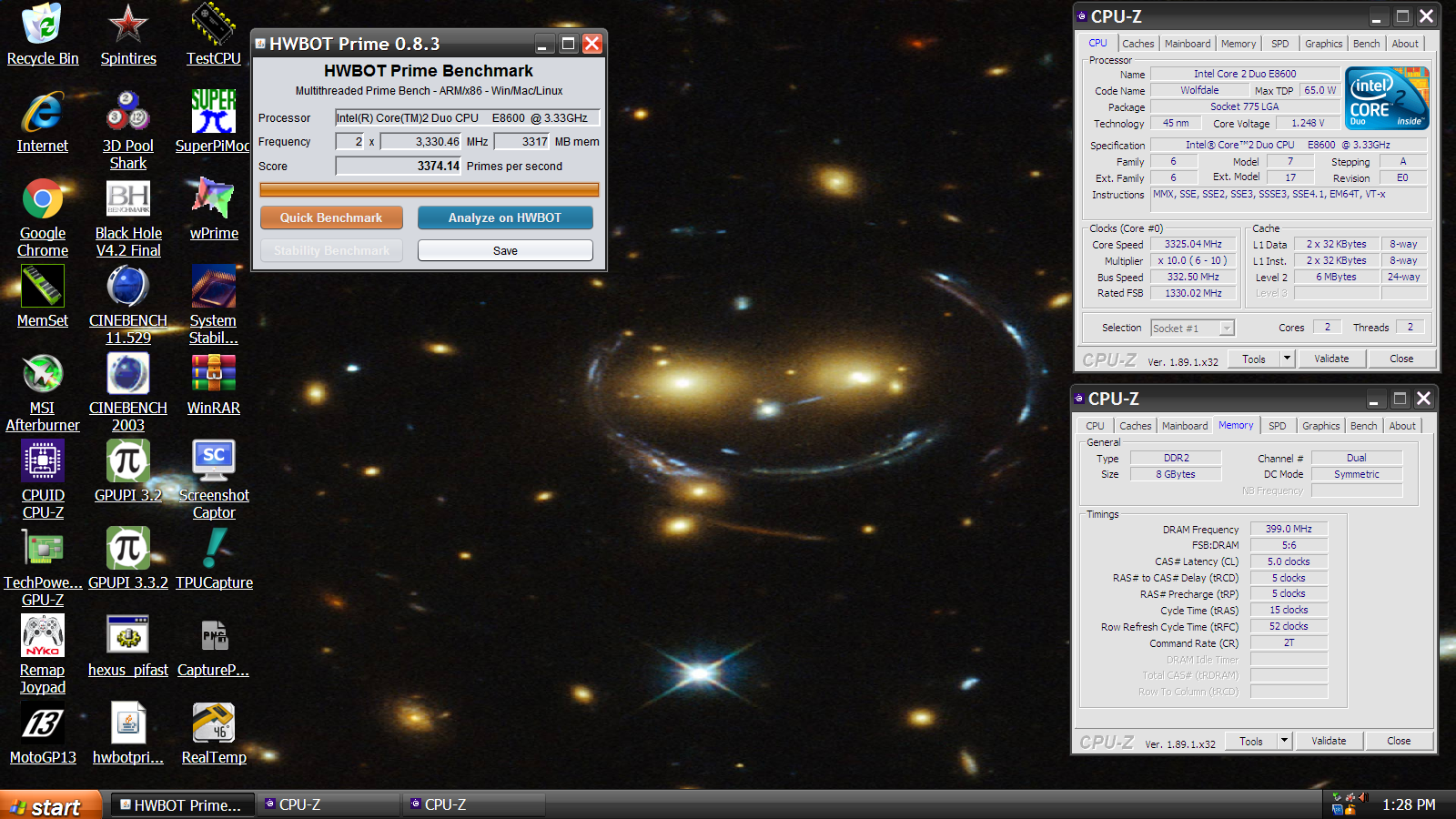
Task: Click Validate in the top CPU-Z window
Action: tap(1331, 359)
